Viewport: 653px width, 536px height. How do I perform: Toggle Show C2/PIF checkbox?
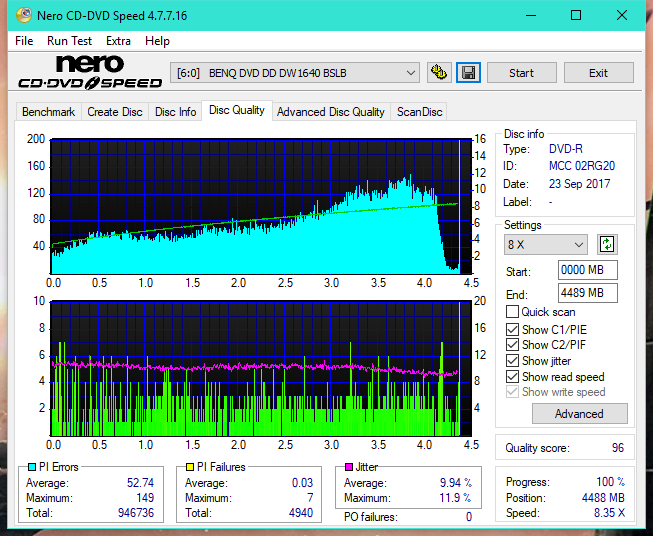pyautogui.click(x=512, y=345)
